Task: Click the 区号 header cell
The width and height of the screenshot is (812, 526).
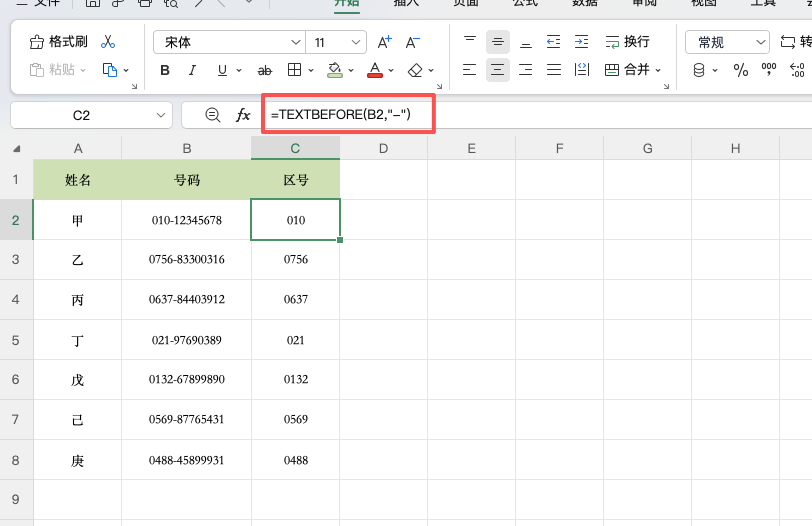Action: (296, 180)
